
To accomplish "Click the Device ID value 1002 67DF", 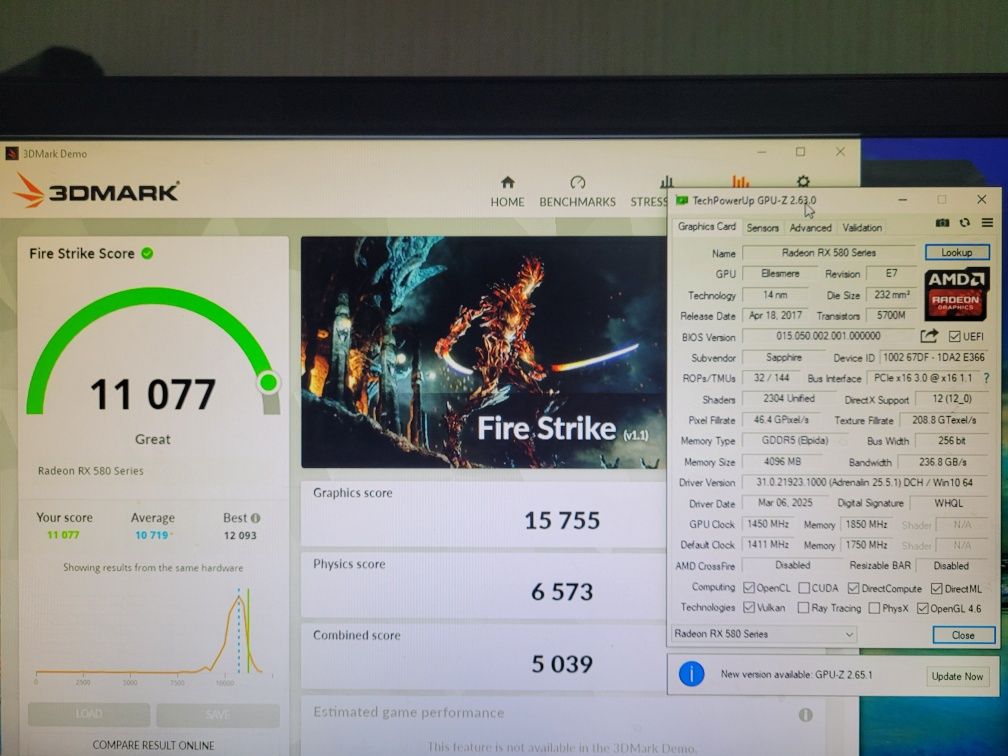I will click(933, 357).
